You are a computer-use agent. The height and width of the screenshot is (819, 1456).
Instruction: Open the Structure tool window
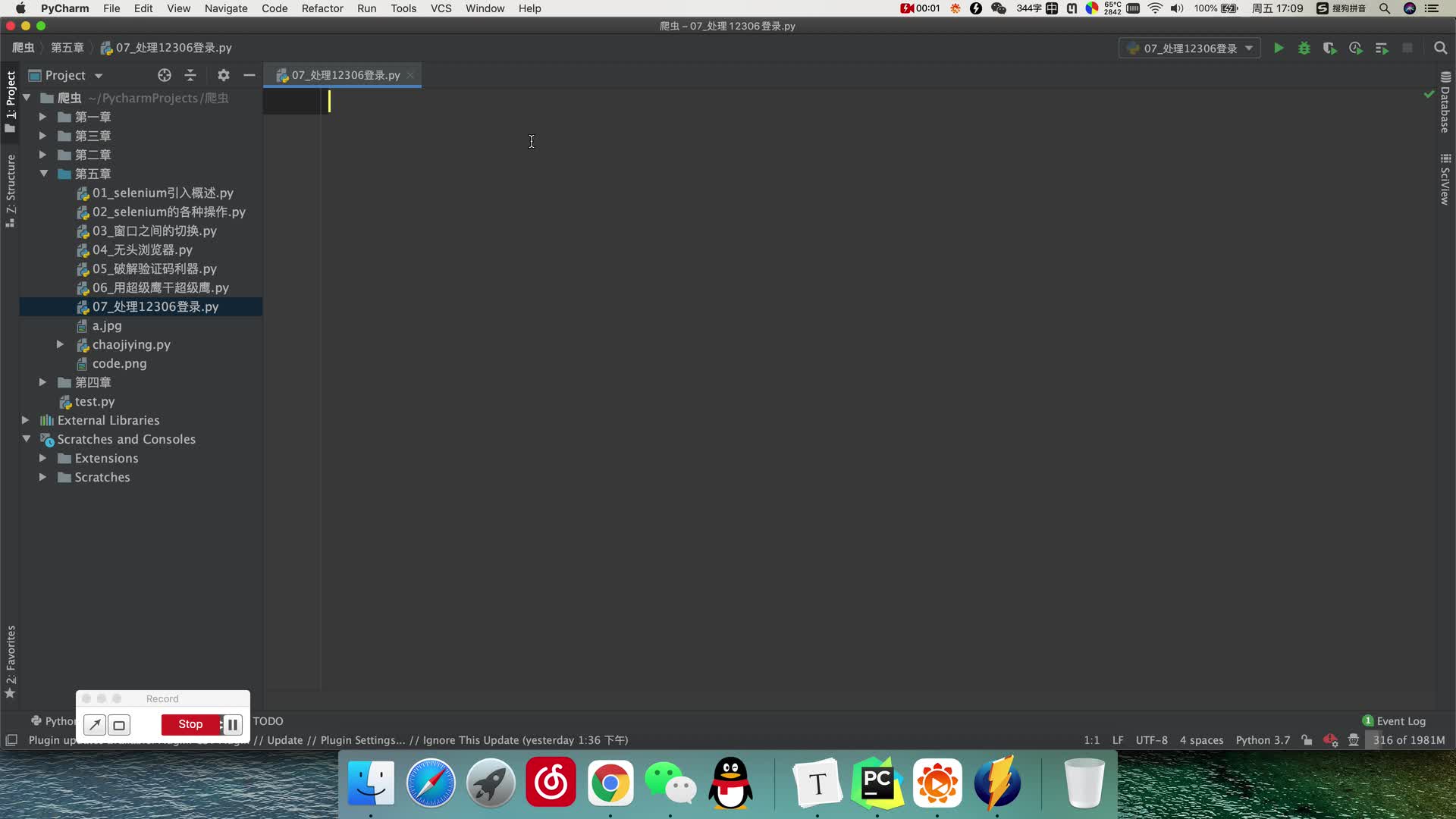(11, 190)
